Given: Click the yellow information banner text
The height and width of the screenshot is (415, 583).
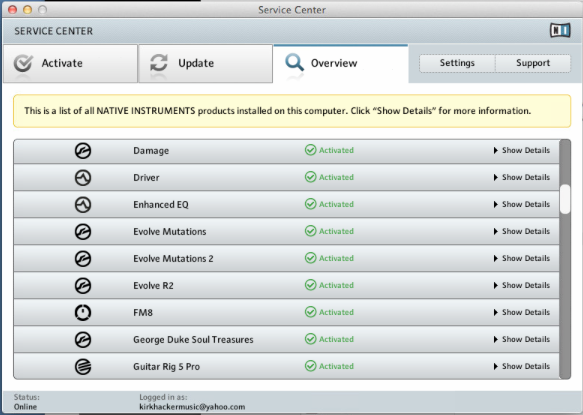Looking at the screenshot, I should coord(277,111).
